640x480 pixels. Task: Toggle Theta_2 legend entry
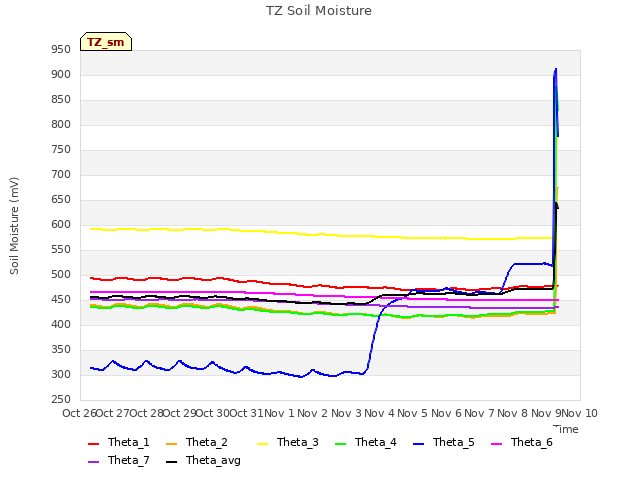[197, 442]
